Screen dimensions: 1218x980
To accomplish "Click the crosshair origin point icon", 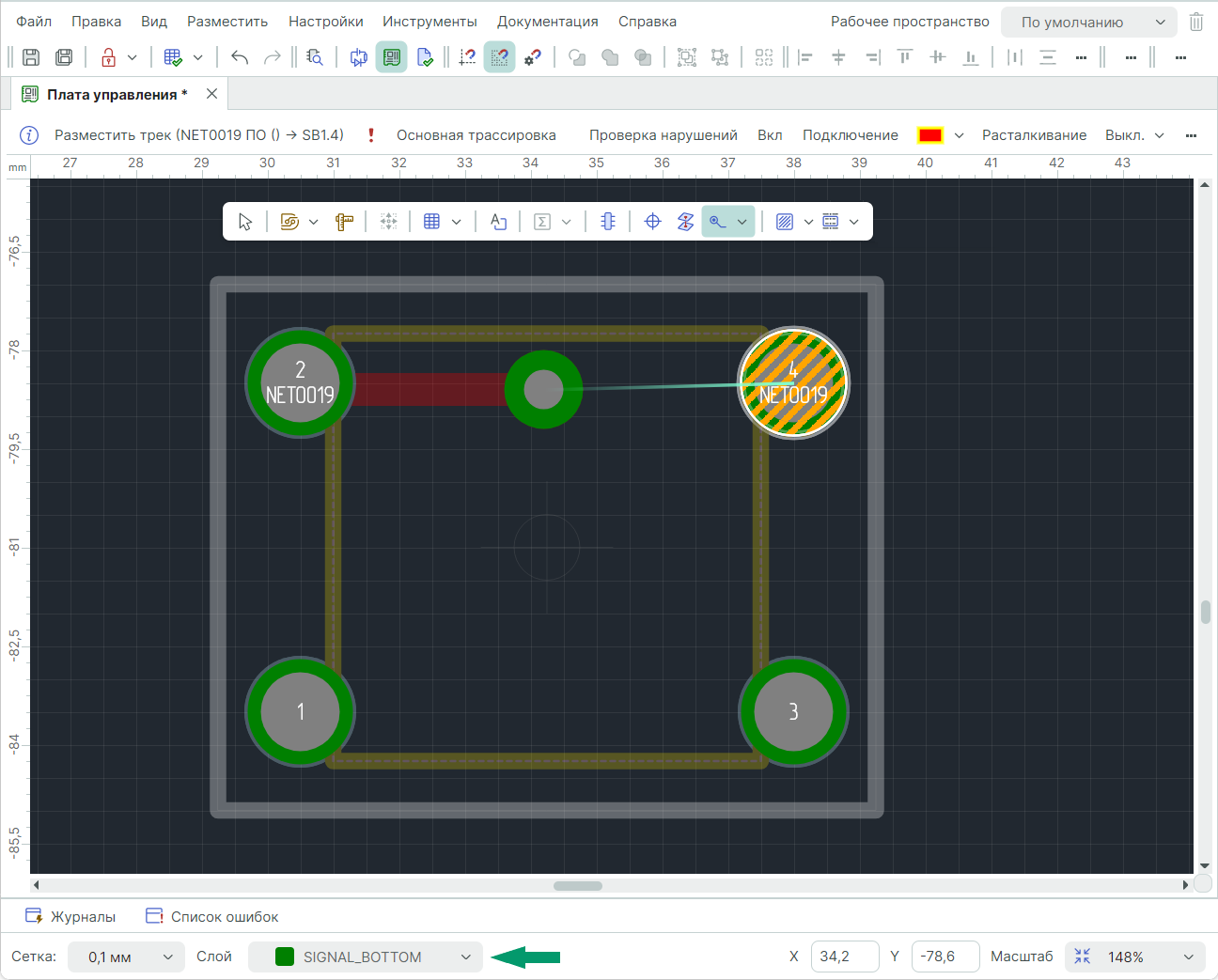I will 652,222.
